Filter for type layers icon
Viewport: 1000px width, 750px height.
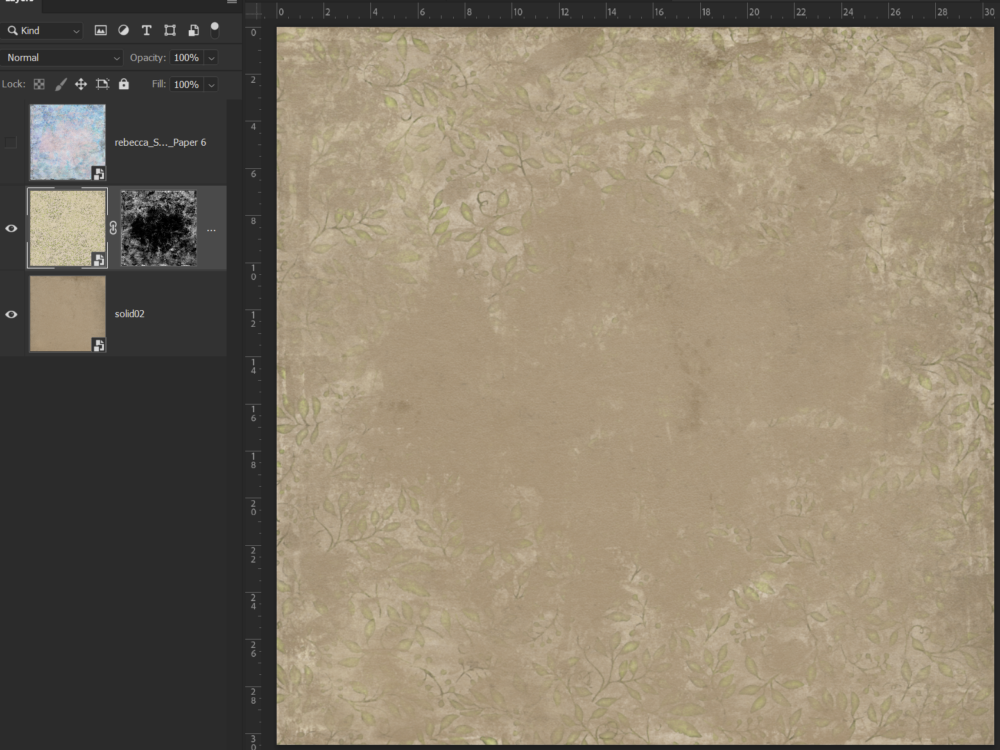click(x=147, y=30)
